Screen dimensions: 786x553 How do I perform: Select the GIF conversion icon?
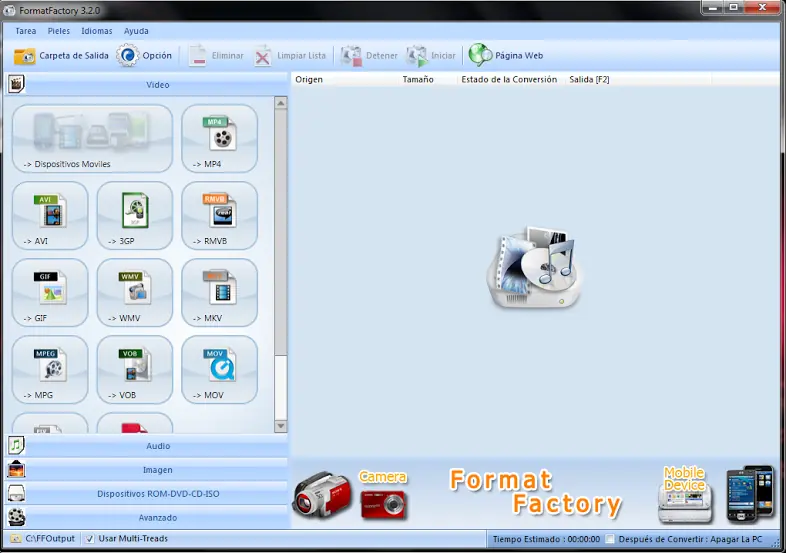50,293
